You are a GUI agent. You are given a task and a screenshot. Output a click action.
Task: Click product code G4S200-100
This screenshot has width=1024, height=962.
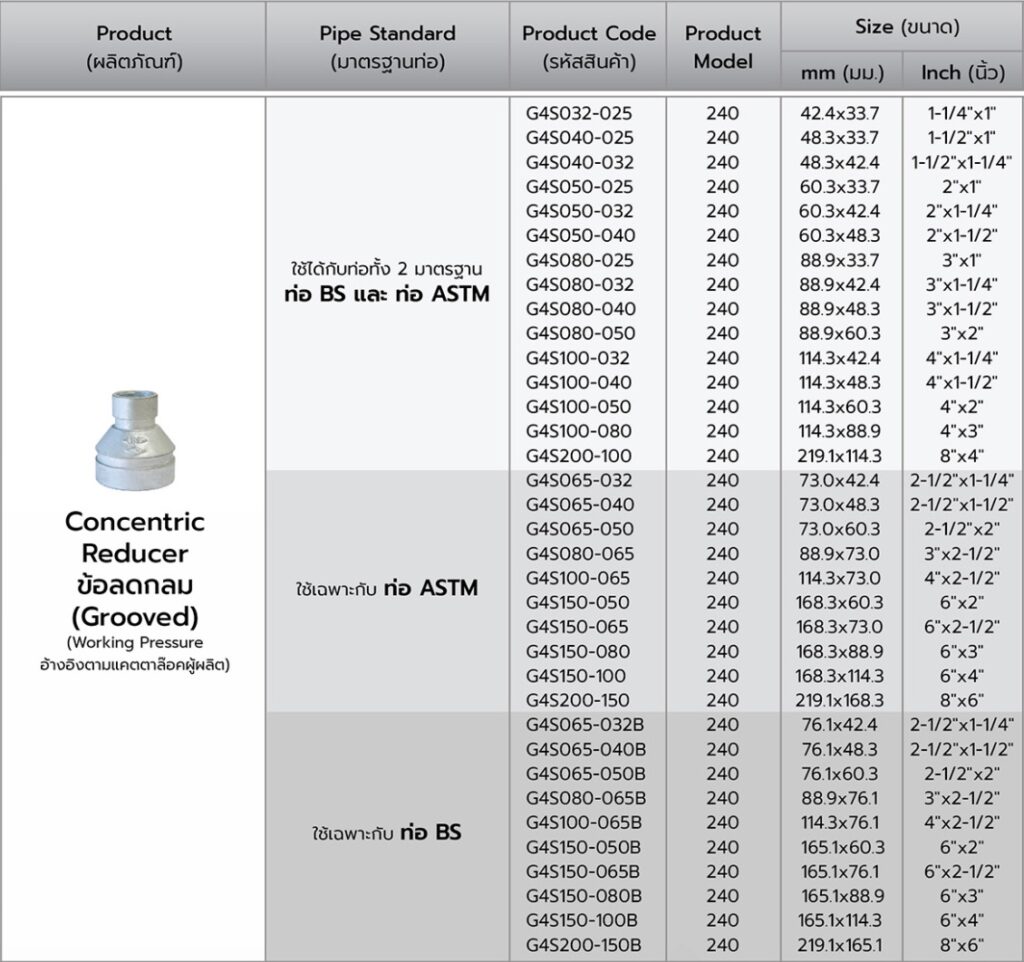(579, 455)
